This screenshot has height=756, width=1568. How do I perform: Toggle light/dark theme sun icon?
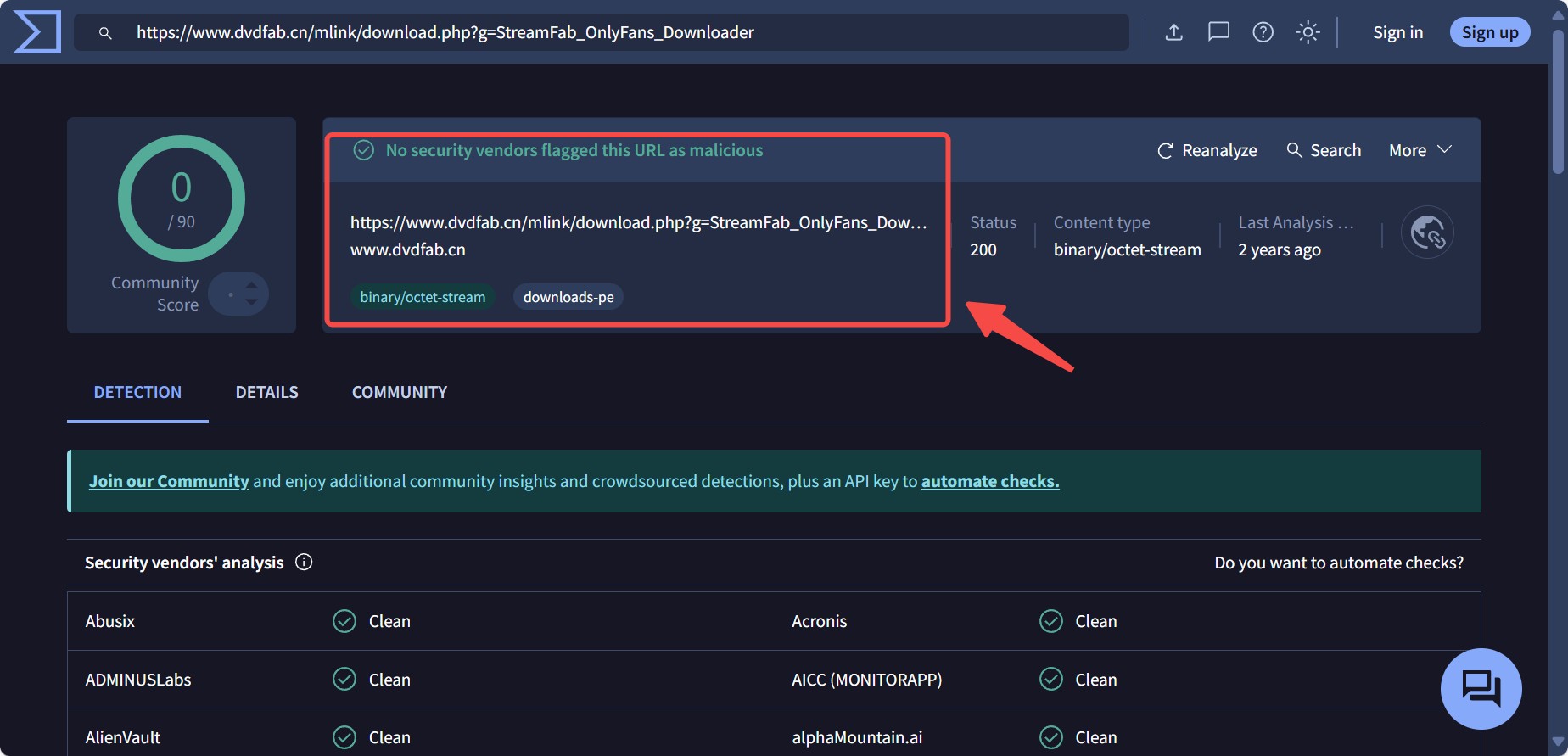(x=1308, y=32)
